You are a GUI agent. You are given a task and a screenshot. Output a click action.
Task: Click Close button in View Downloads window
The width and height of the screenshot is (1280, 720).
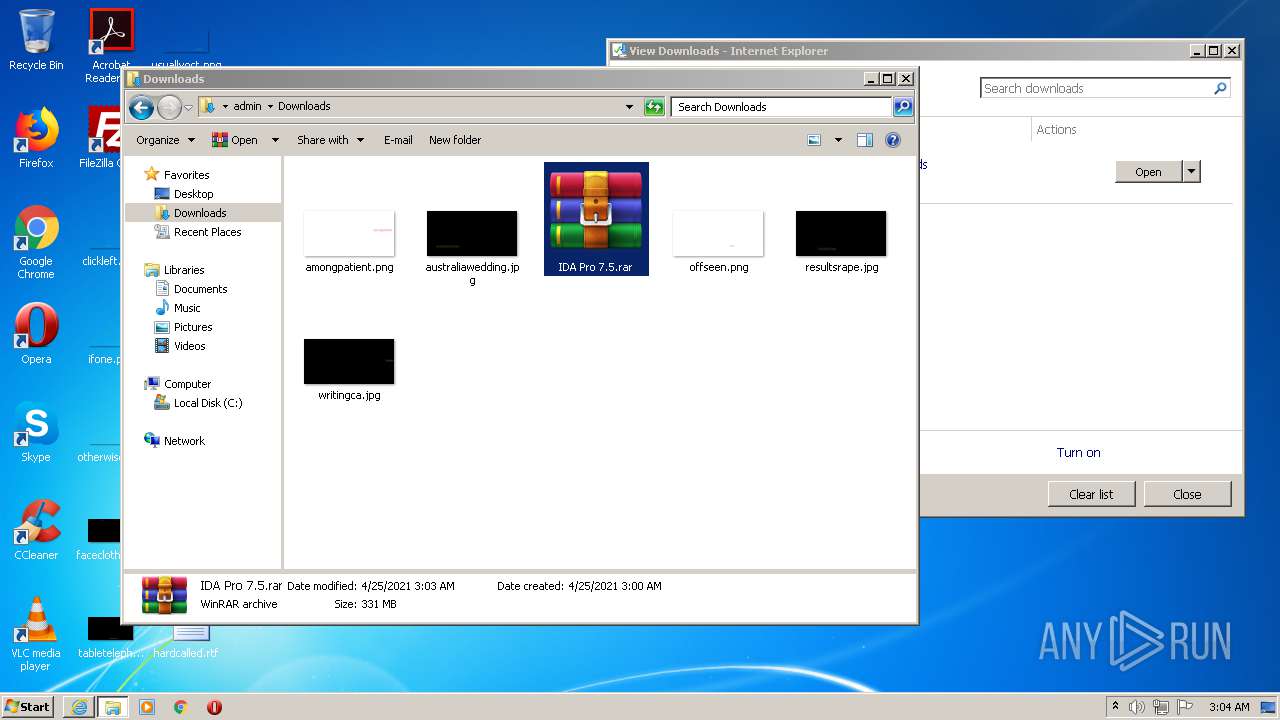point(1187,494)
